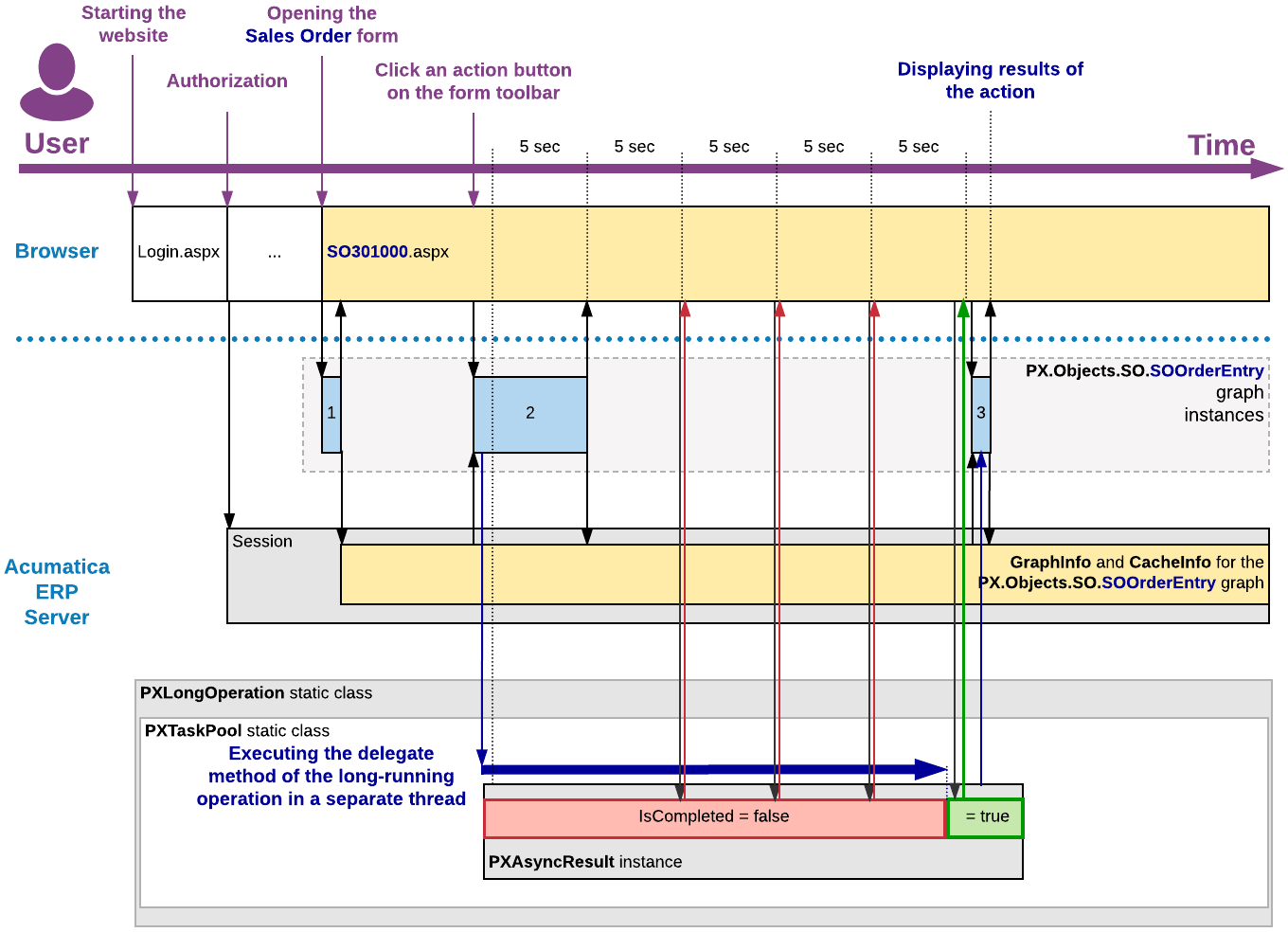Click the "Displaying results of the action" caption
Image resolution: width=1288 pixels, height=932 pixels.
click(991, 81)
